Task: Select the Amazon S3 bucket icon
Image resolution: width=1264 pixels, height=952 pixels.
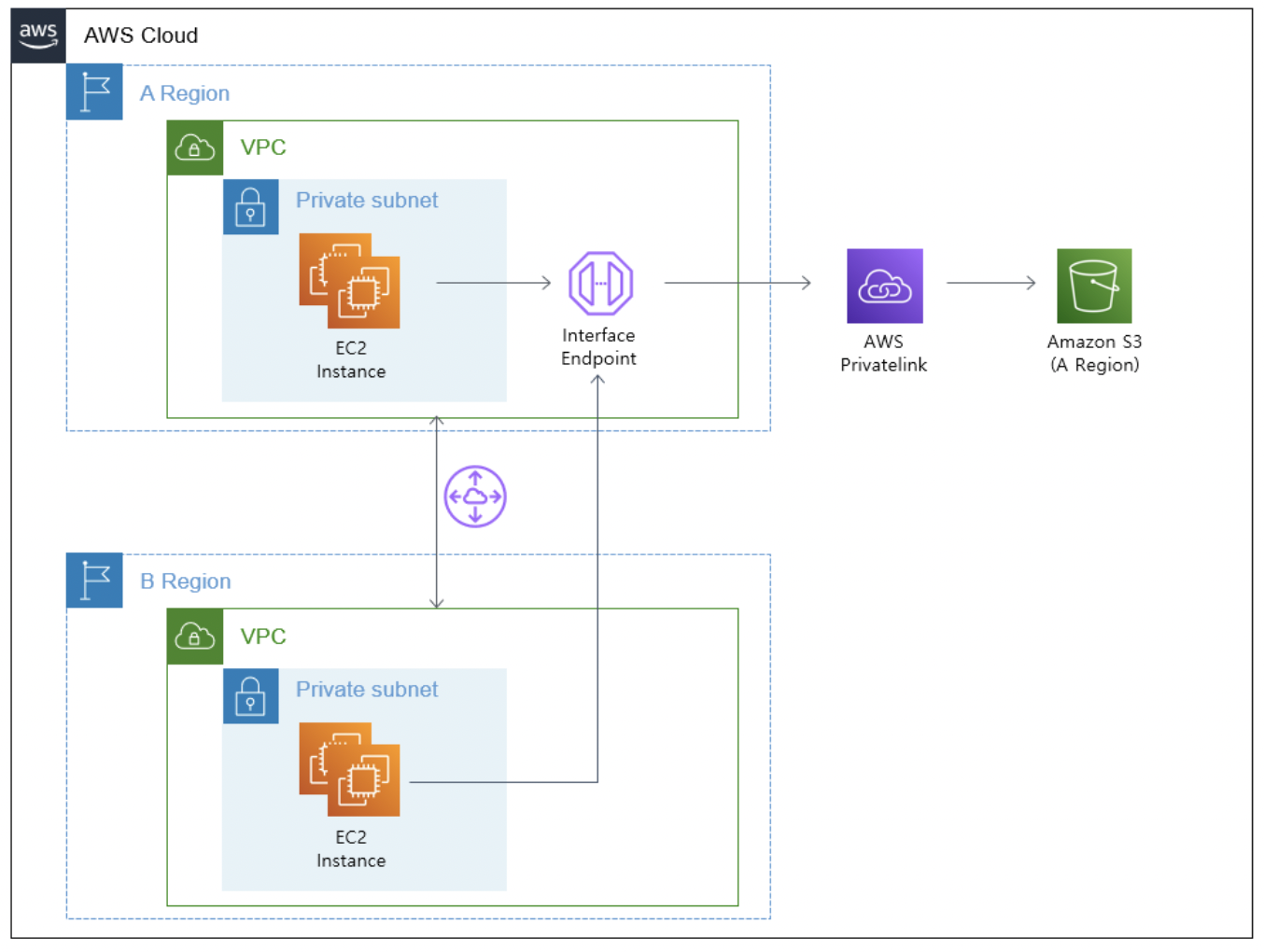Action: [x=1094, y=286]
